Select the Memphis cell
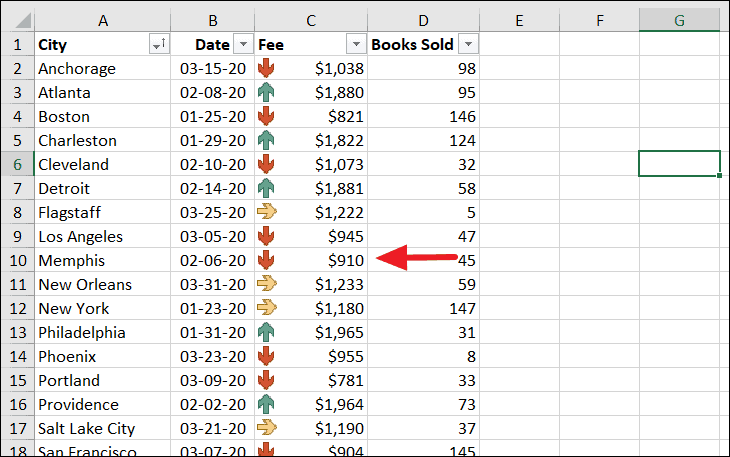The image size is (730, 457). [x=102, y=261]
